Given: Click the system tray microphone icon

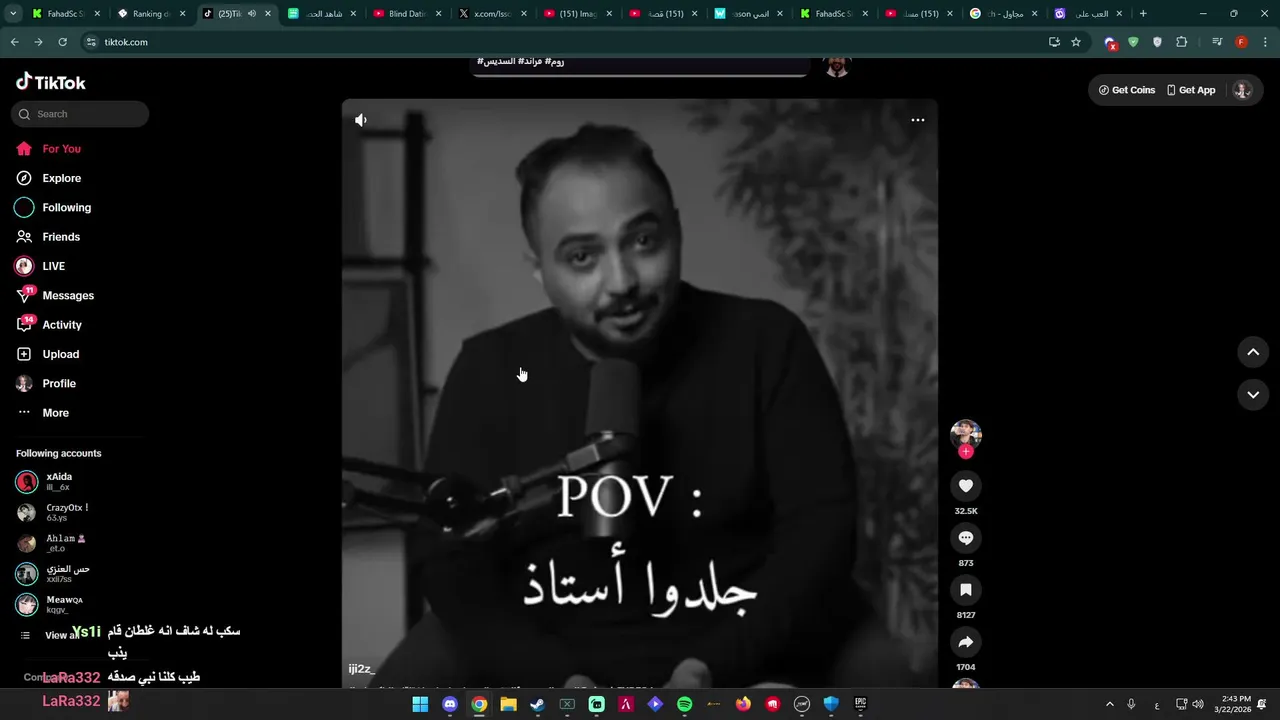Looking at the screenshot, I should pos(1131,704).
